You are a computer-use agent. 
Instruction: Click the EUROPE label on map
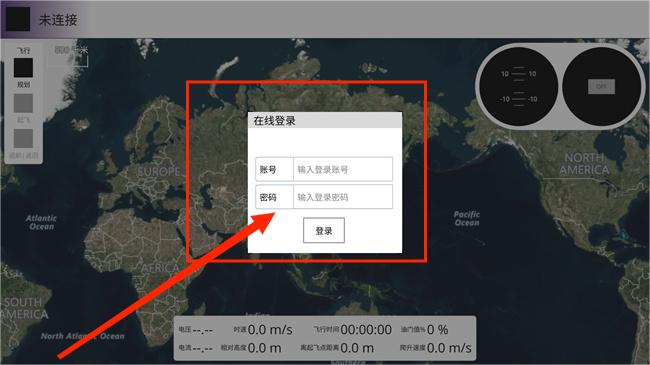tap(159, 171)
